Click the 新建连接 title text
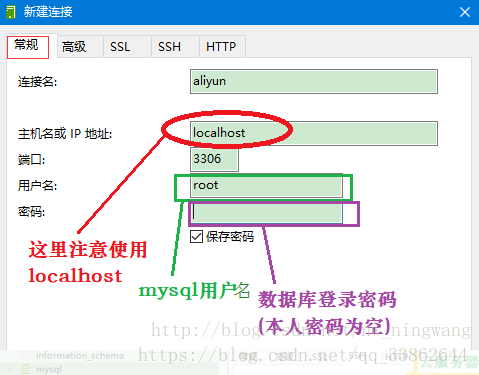479x375 pixels. point(48,12)
